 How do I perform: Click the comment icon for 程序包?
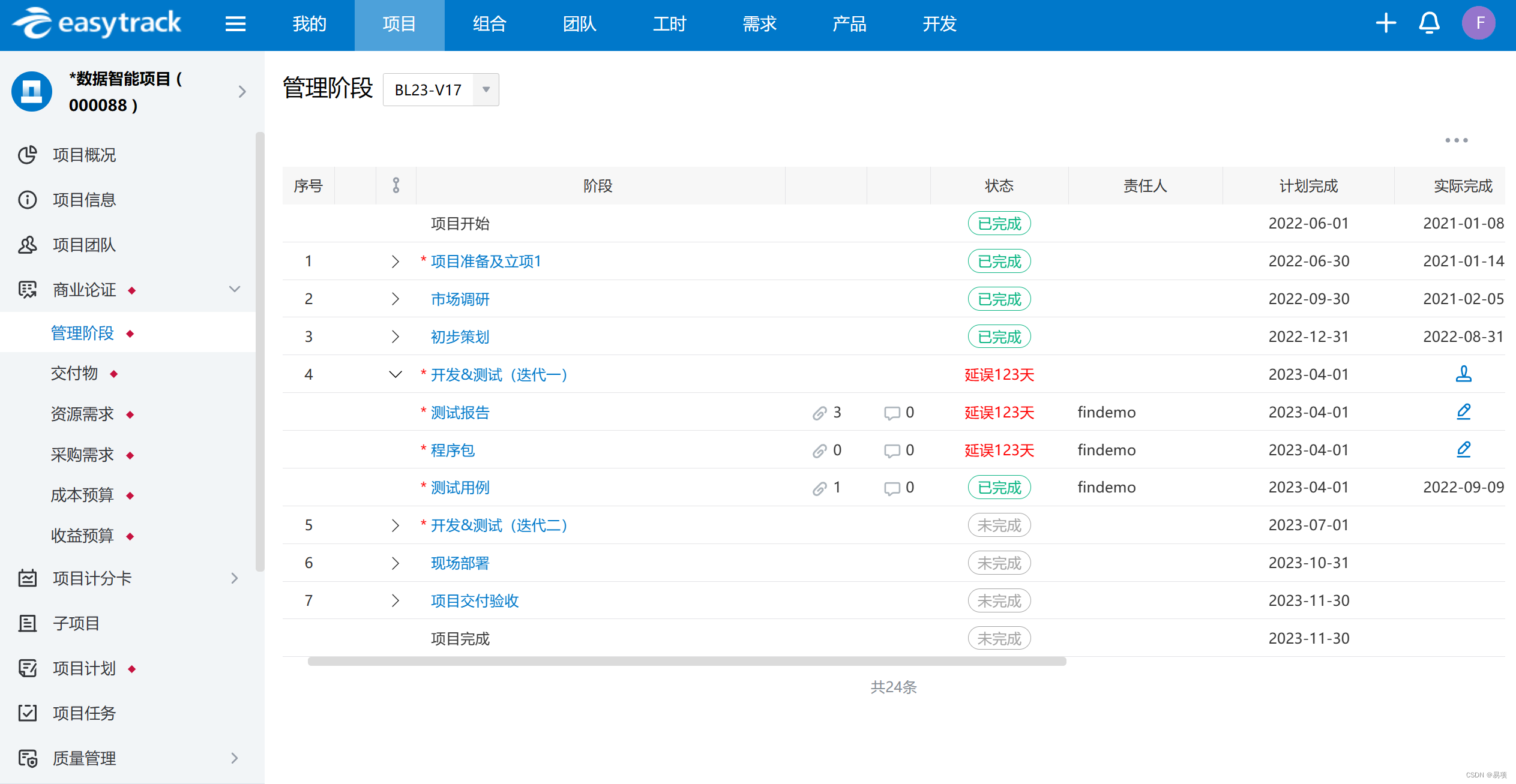pos(892,450)
